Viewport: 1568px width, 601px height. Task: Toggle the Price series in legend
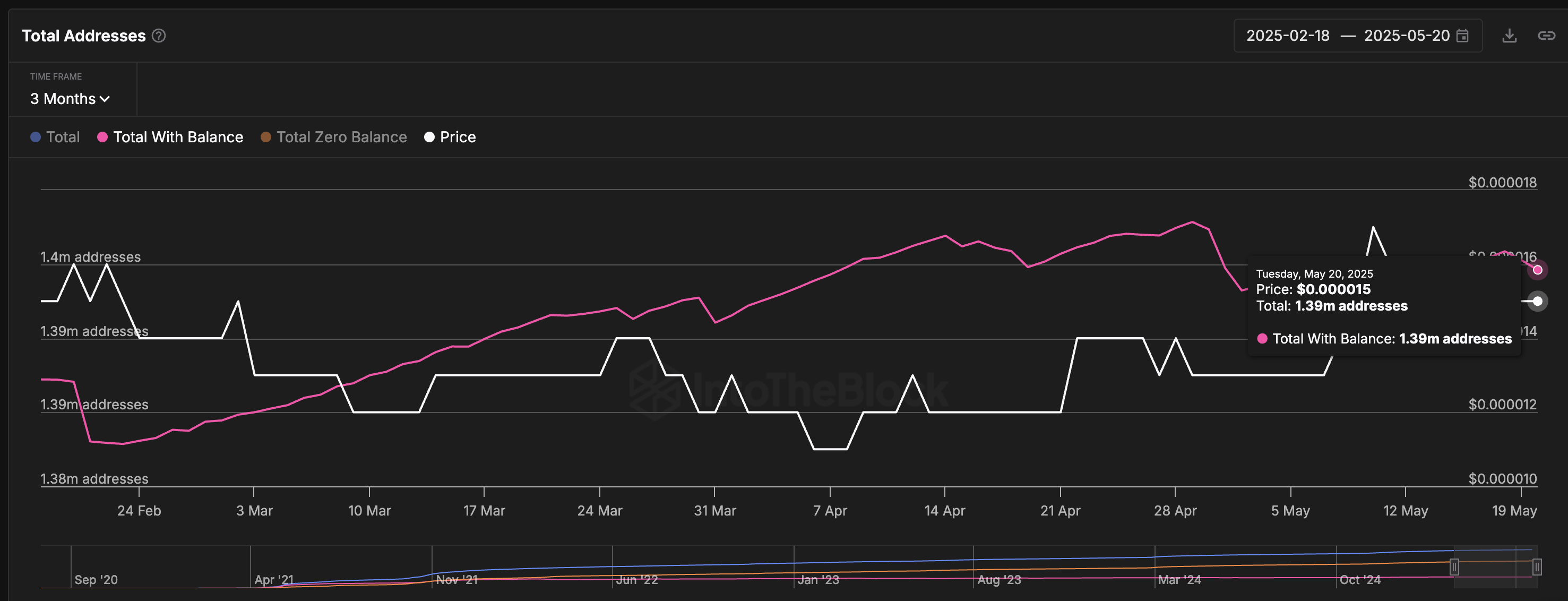(x=450, y=137)
